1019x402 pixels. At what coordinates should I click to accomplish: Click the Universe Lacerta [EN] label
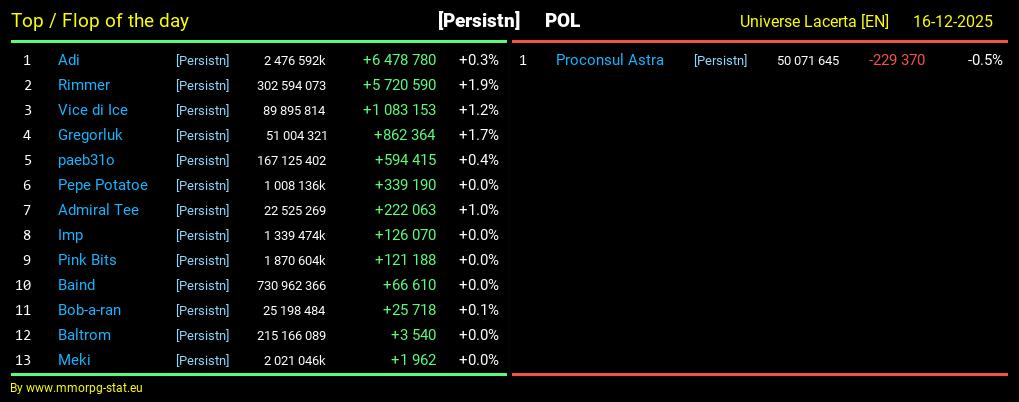[814, 21]
